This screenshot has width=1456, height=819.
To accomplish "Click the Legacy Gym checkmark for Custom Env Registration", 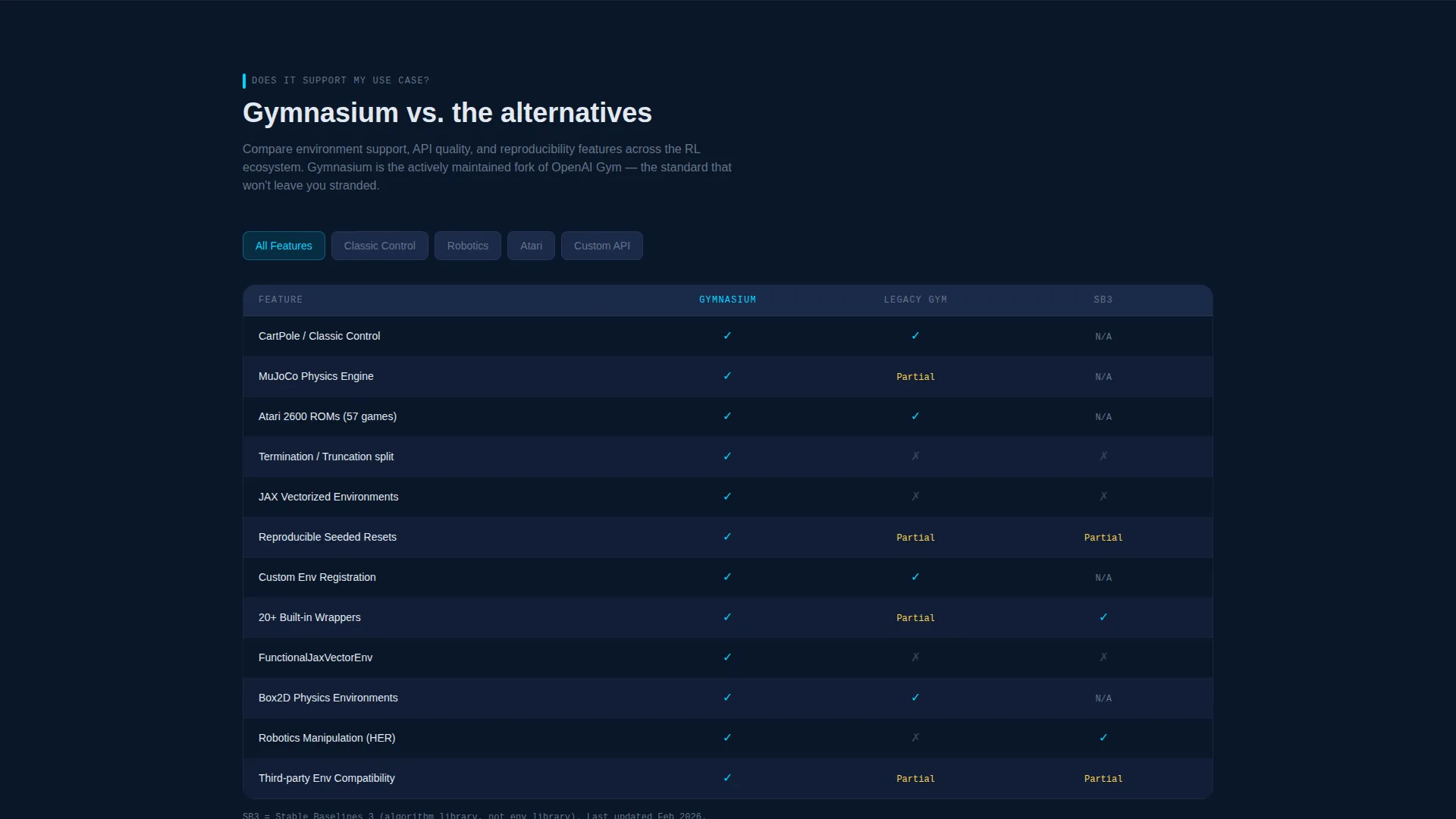I will tap(915, 577).
